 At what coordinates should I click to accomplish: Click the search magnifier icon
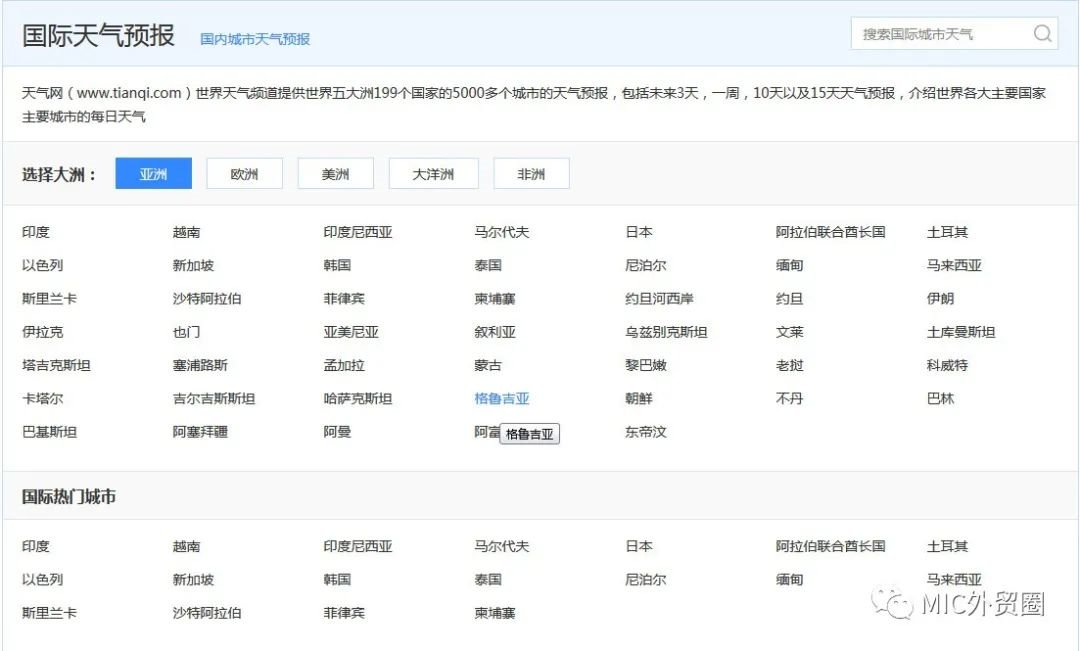(1042, 33)
